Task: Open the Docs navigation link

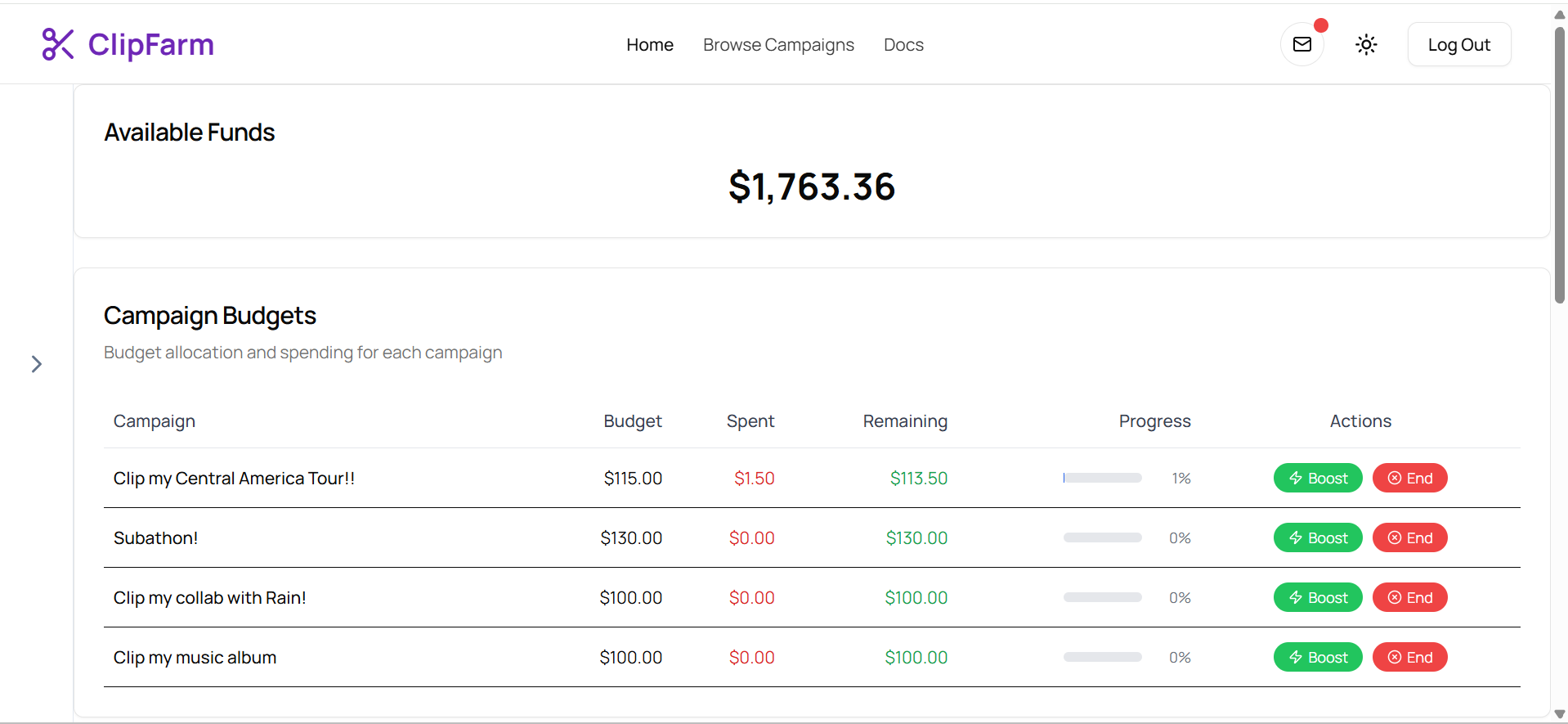Action: 903,45
